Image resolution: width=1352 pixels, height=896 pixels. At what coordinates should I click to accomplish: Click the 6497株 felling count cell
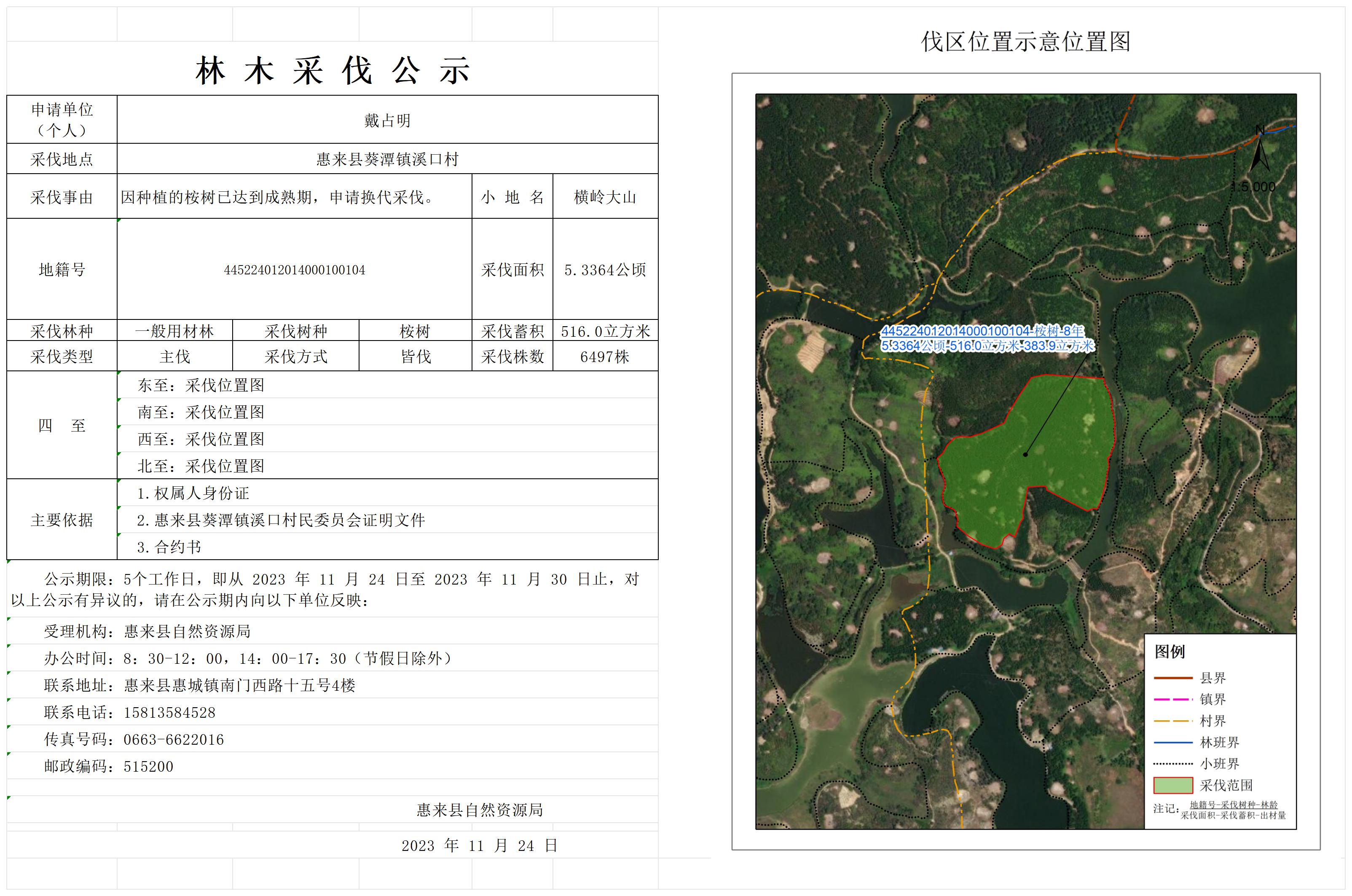tap(605, 357)
